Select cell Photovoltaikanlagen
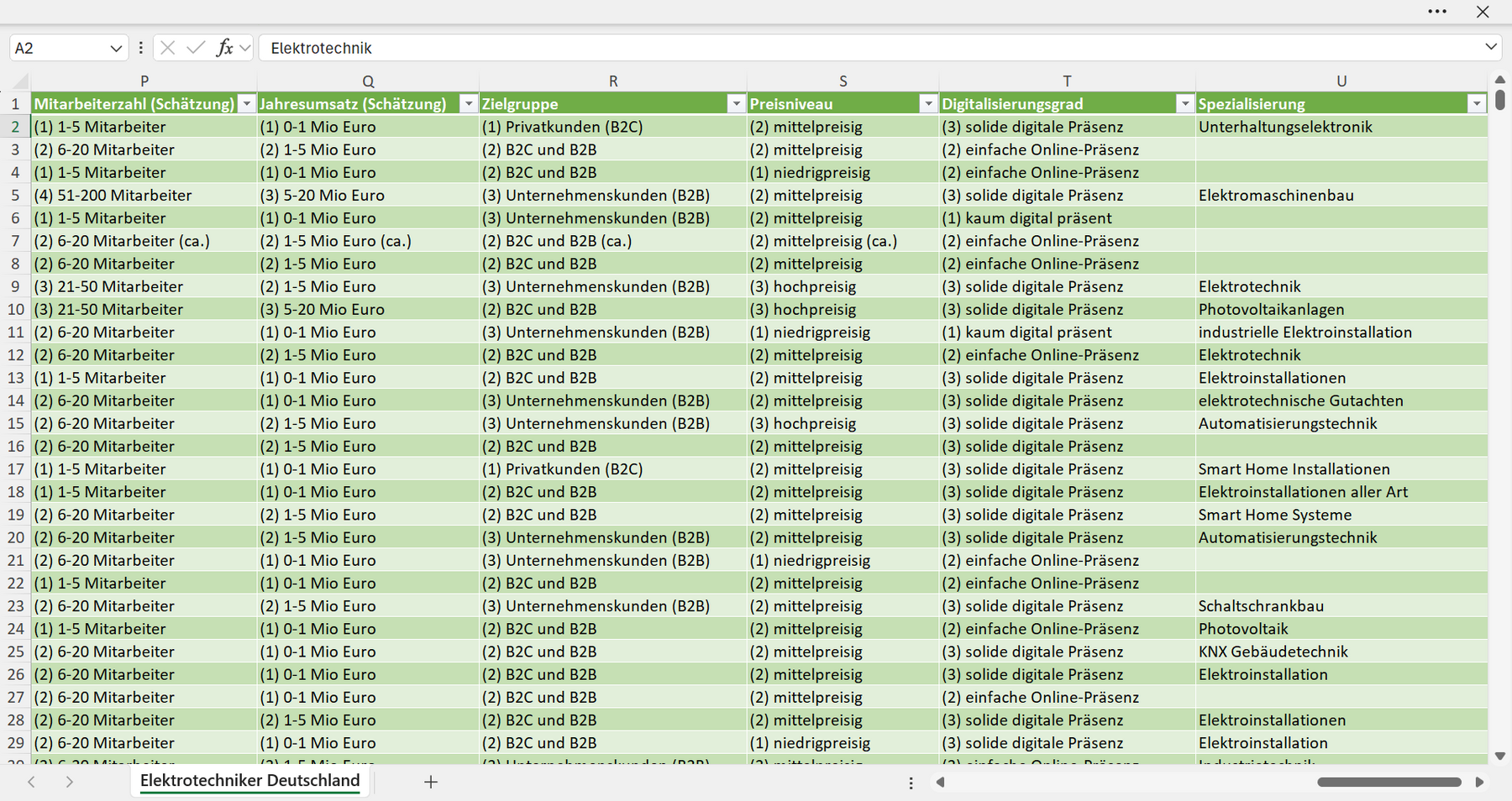Image resolution: width=1512 pixels, height=801 pixels. (1341, 310)
